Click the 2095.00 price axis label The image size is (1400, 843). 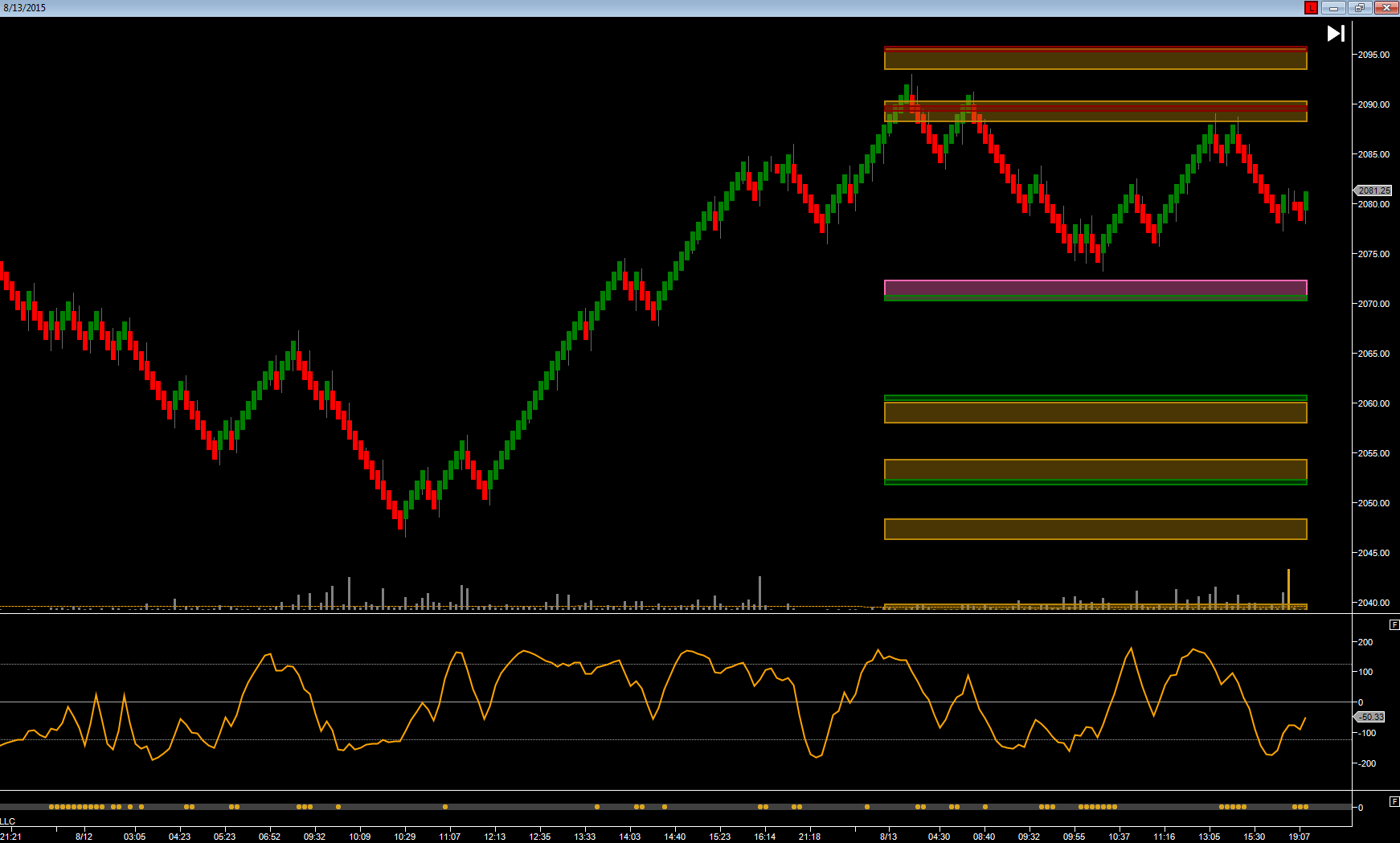pos(1373,55)
